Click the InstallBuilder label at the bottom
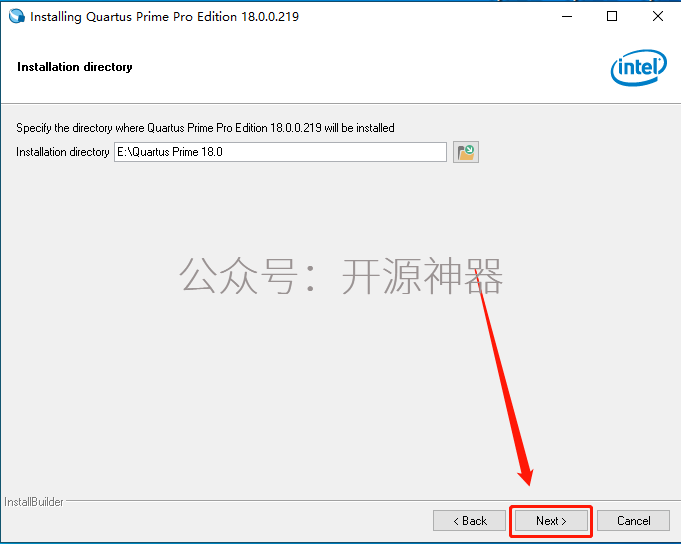This screenshot has width=681, height=544. point(34,502)
